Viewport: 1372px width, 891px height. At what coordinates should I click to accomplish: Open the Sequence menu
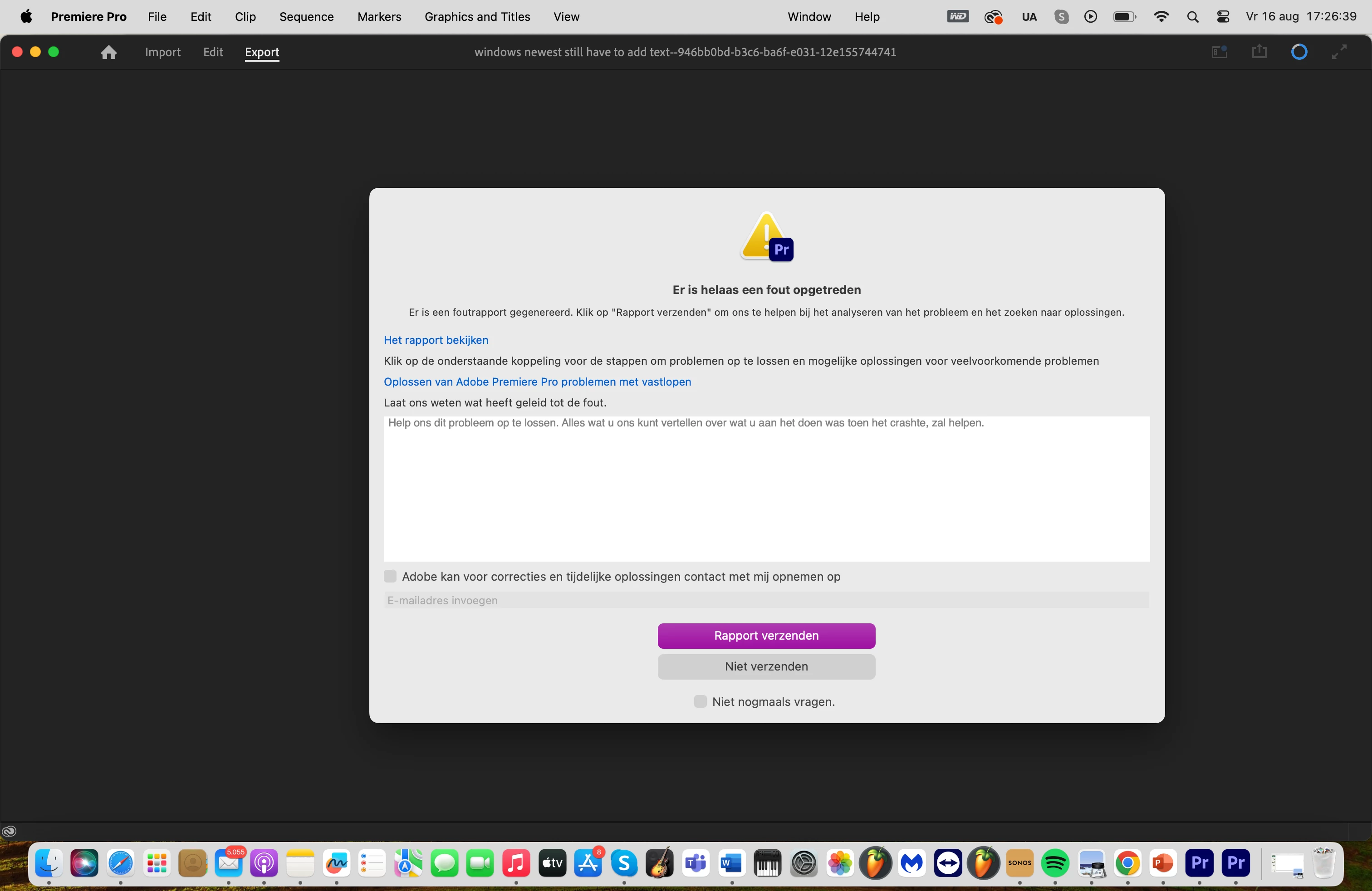click(x=306, y=17)
